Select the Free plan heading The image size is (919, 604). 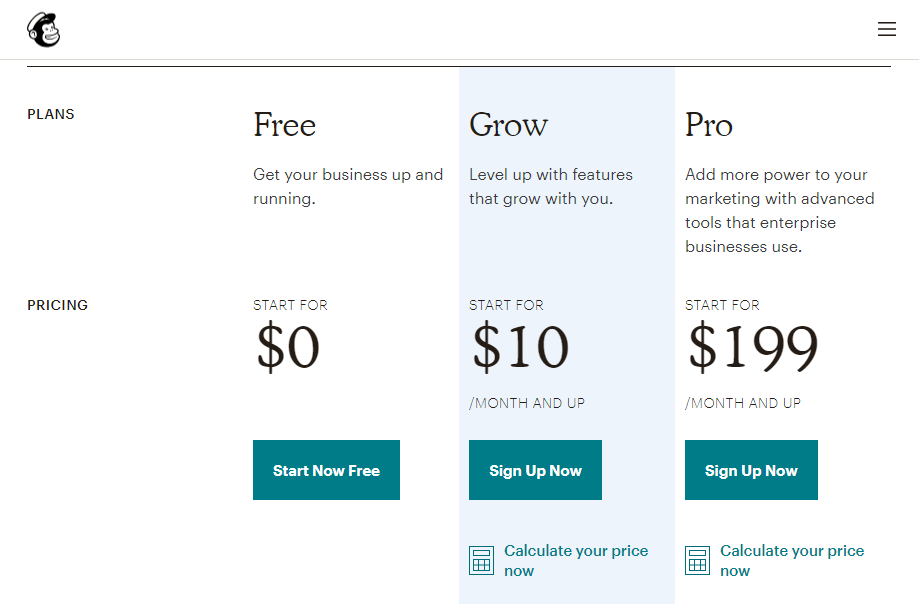tap(285, 125)
